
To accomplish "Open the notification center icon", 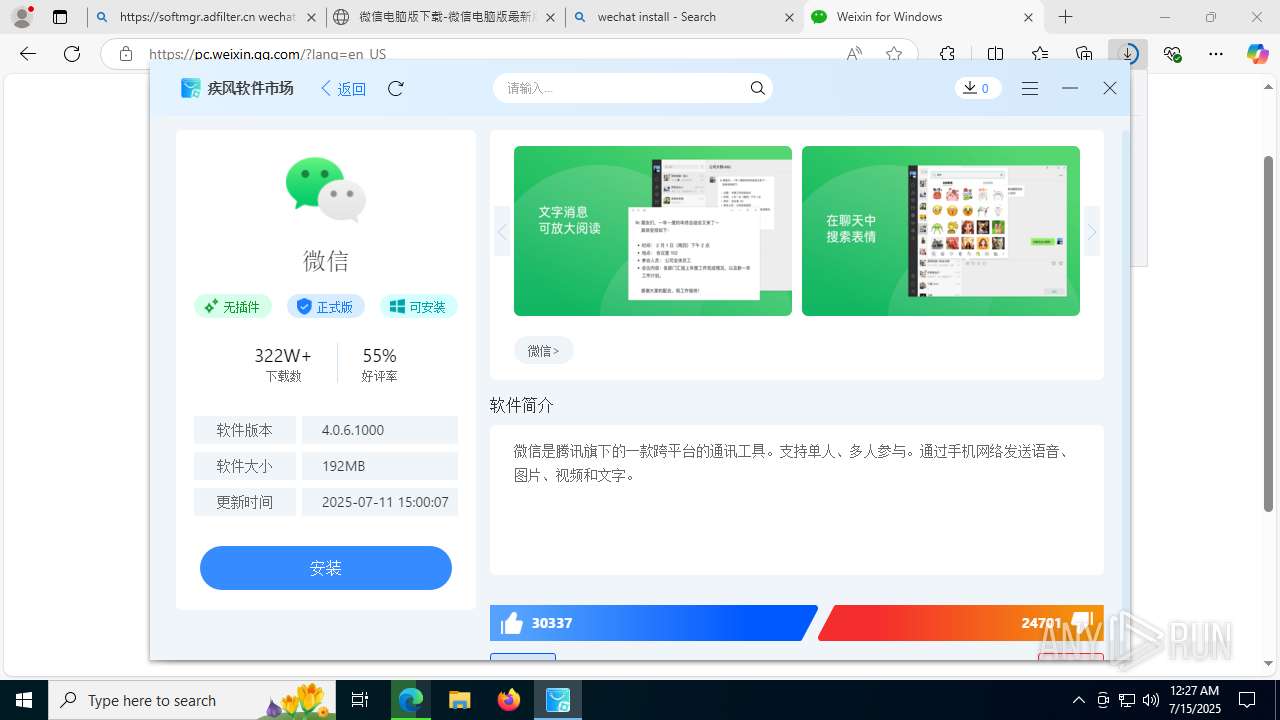I will click(x=1247, y=700).
